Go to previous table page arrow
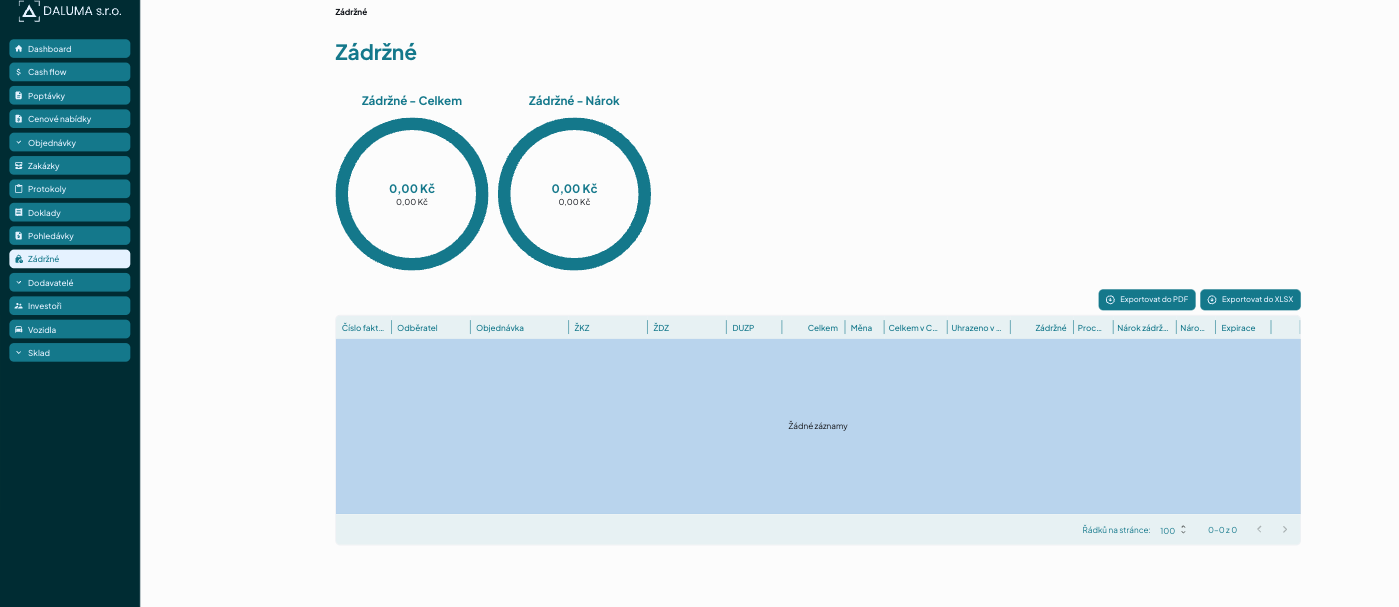The width and height of the screenshot is (1399, 607). point(1259,529)
